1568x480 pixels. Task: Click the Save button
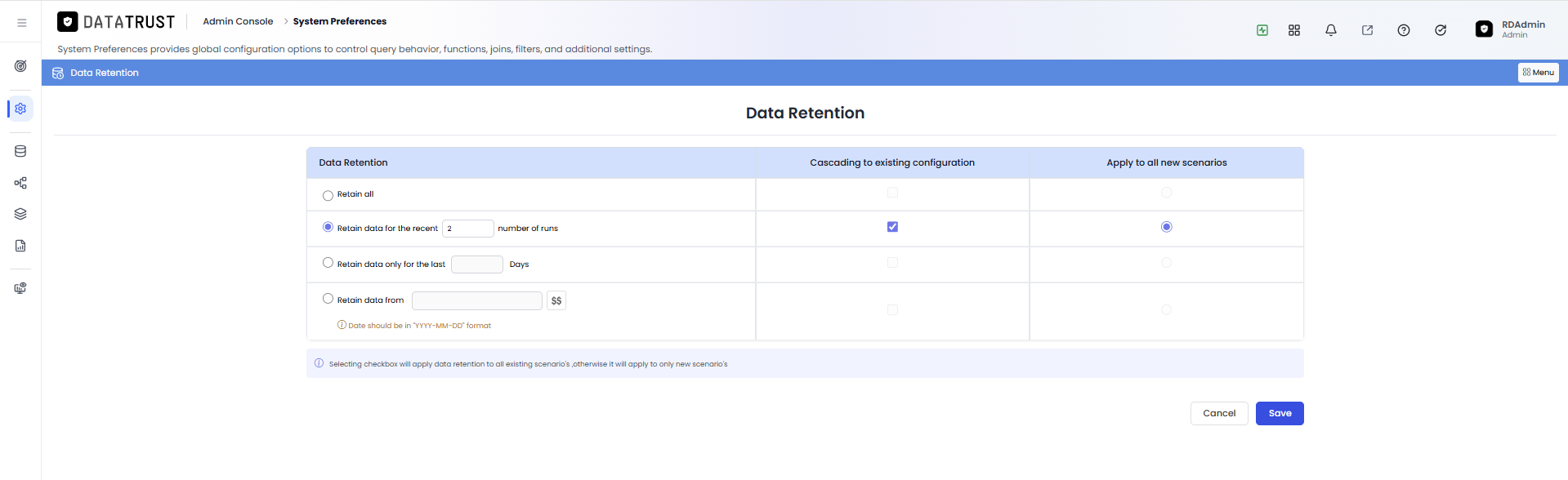(x=1280, y=413)
